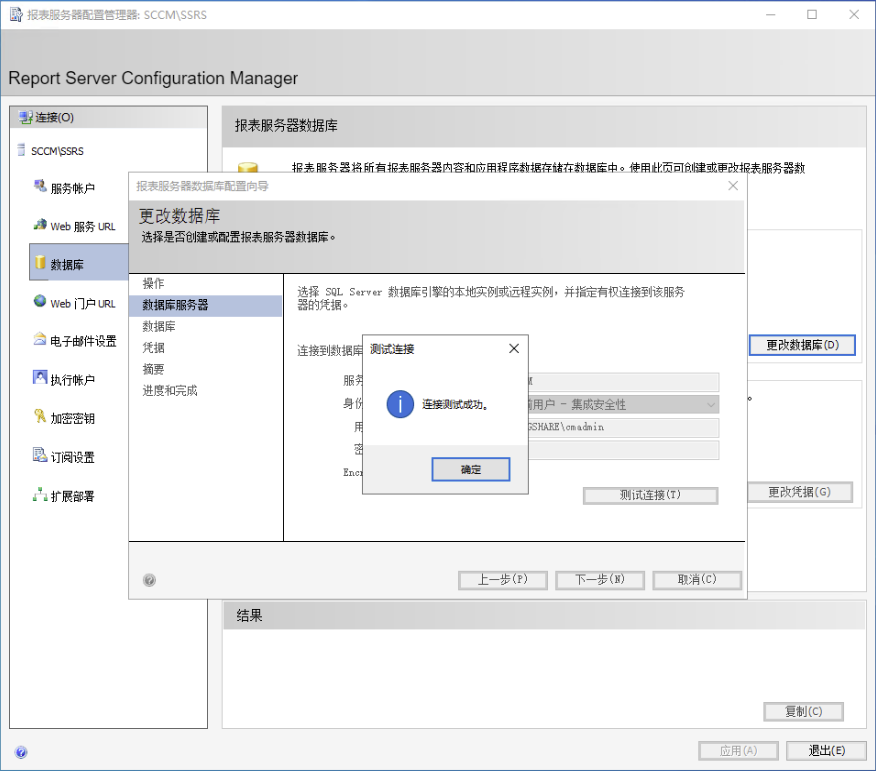Open the 服务帐户 page icon
The image size is (876, 771).
point(40,186)
